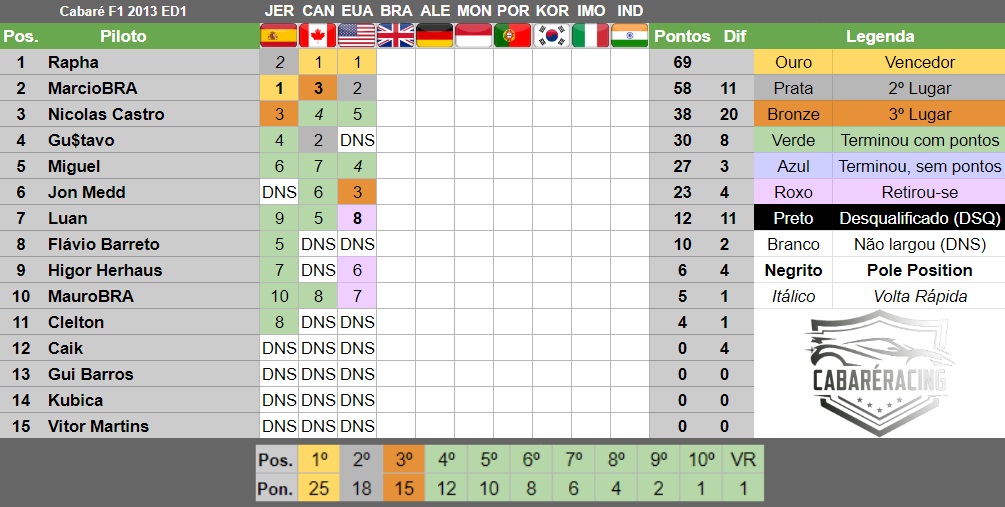This screenshot has height=507, width=1005.
Task: Click the VR points header cell
Action: tap(743, 460)
